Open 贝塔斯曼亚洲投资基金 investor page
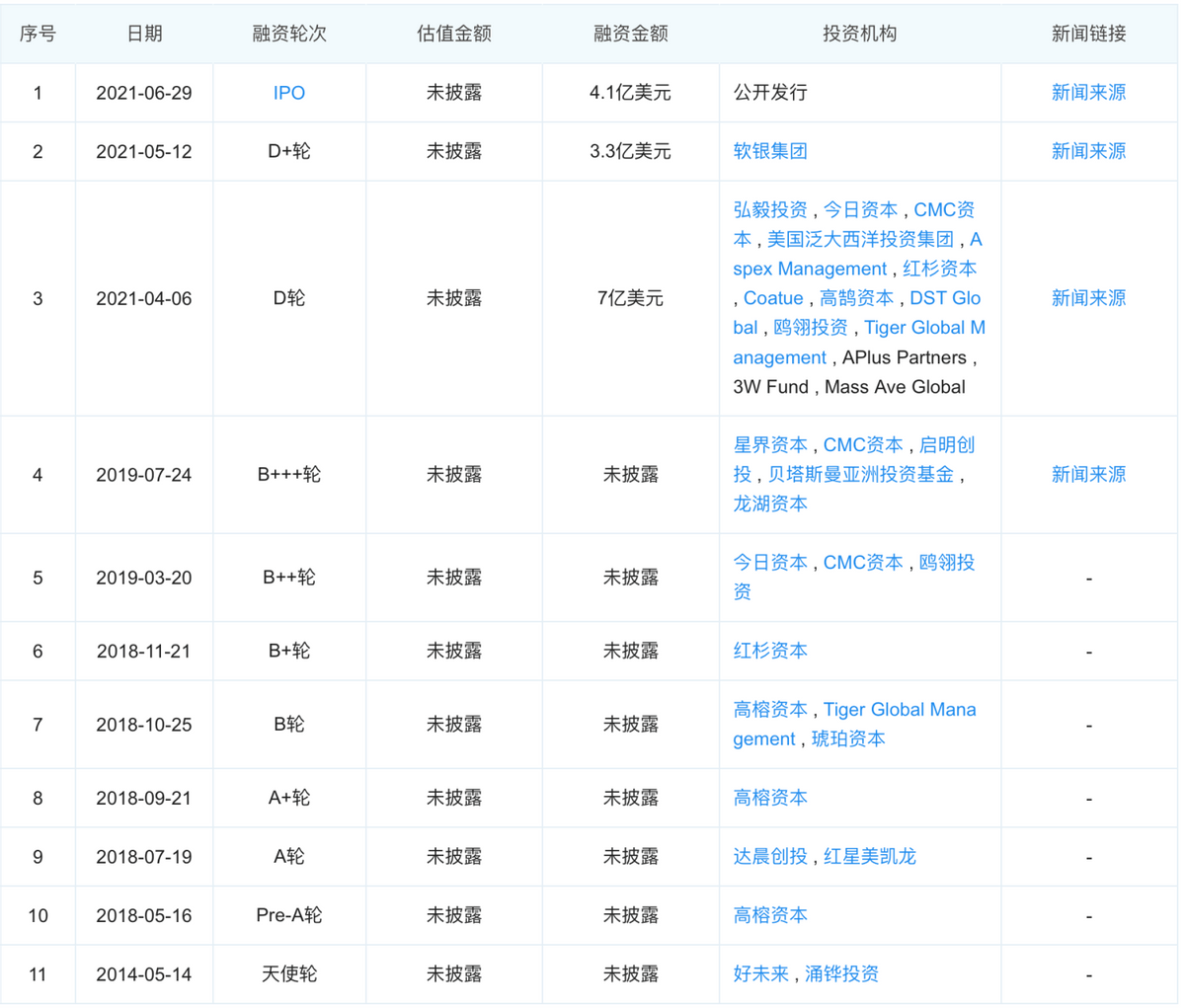This screenshot has width=1185, height=1008. (x=860, y=475)
